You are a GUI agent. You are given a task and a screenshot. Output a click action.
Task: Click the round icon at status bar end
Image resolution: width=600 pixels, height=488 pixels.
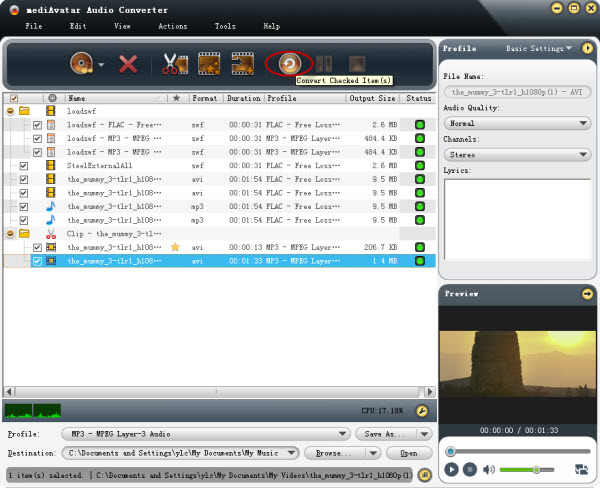pos(424,475)
